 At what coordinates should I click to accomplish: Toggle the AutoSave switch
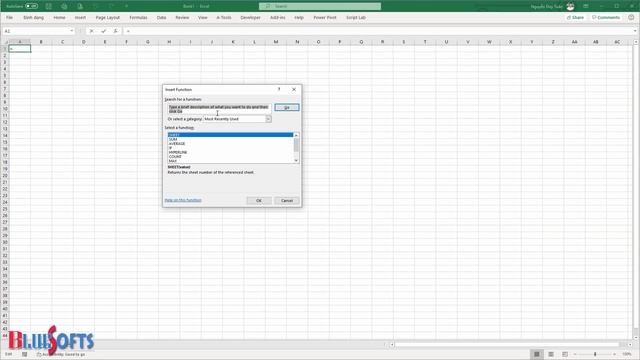coord(31,6)
